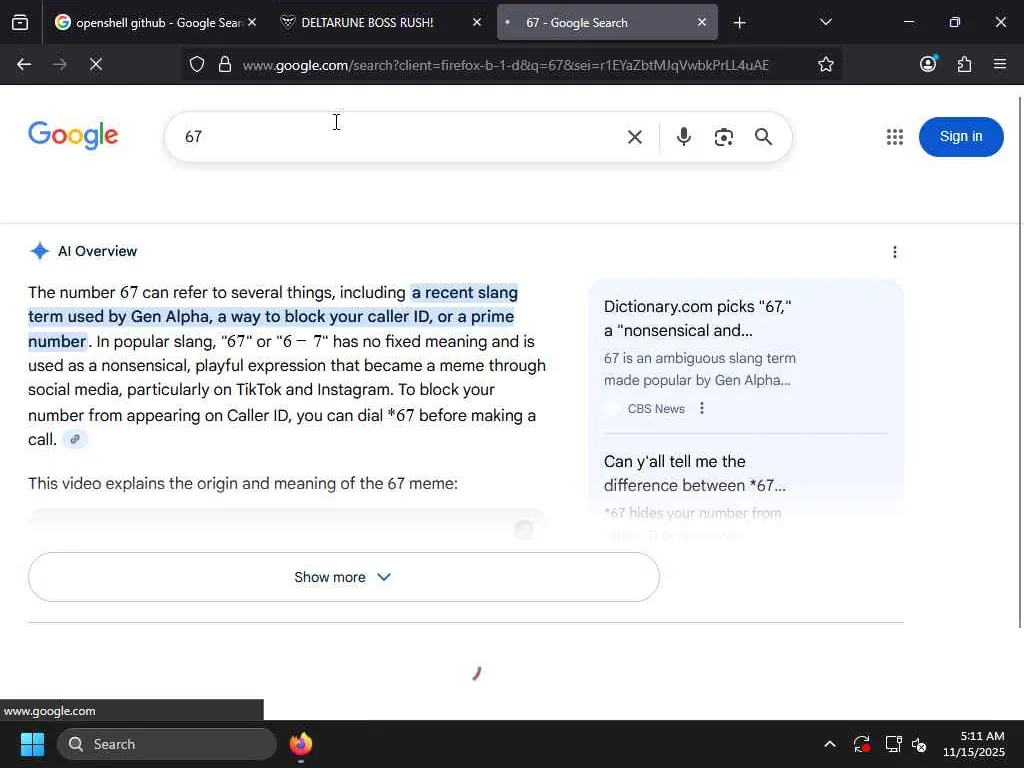Click into the Google search field

pos(398,136)
